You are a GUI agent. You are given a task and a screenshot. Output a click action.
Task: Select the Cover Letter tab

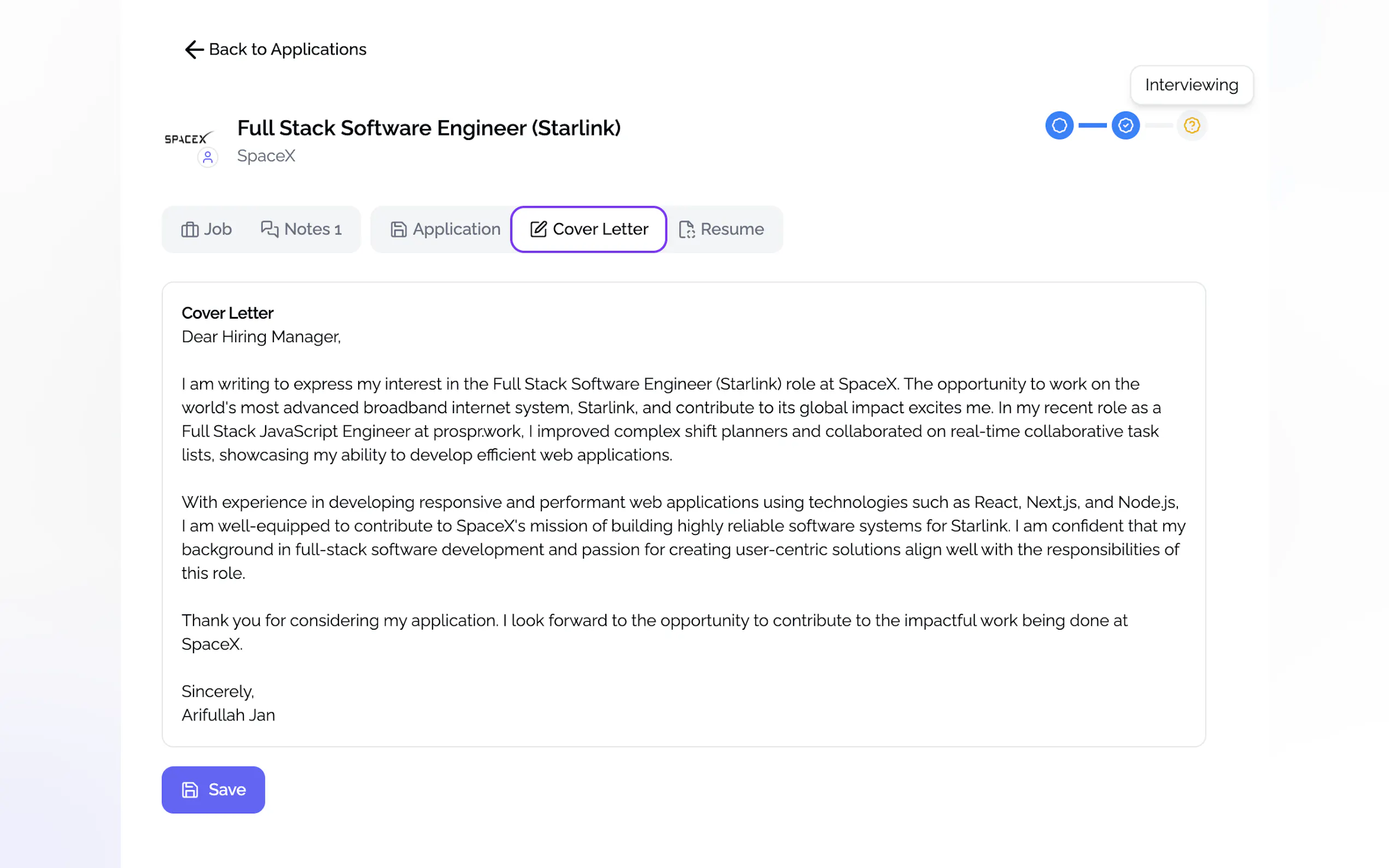(x=588, y=229)
